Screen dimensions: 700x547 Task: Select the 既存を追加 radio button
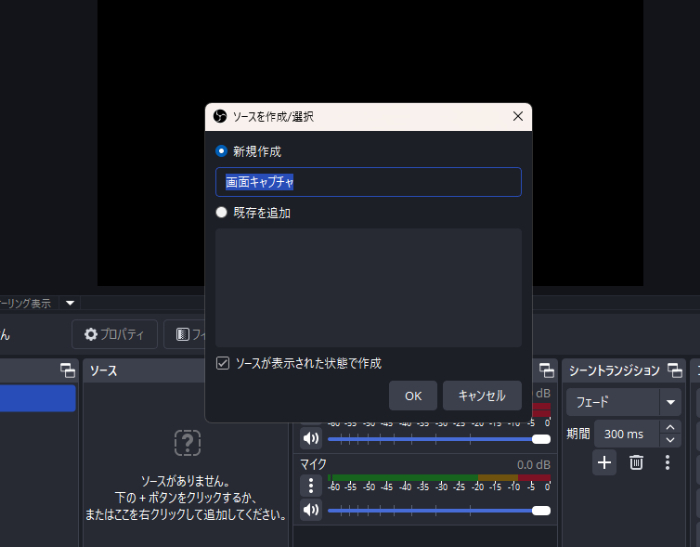pos(221,212)
